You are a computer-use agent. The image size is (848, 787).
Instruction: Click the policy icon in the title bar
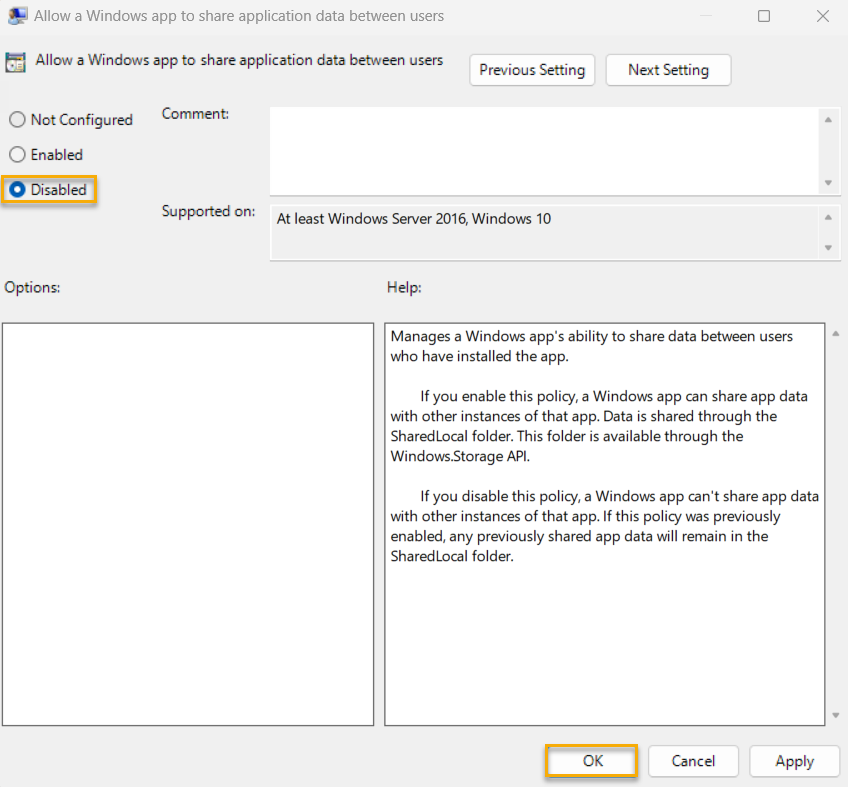[16, 15]
